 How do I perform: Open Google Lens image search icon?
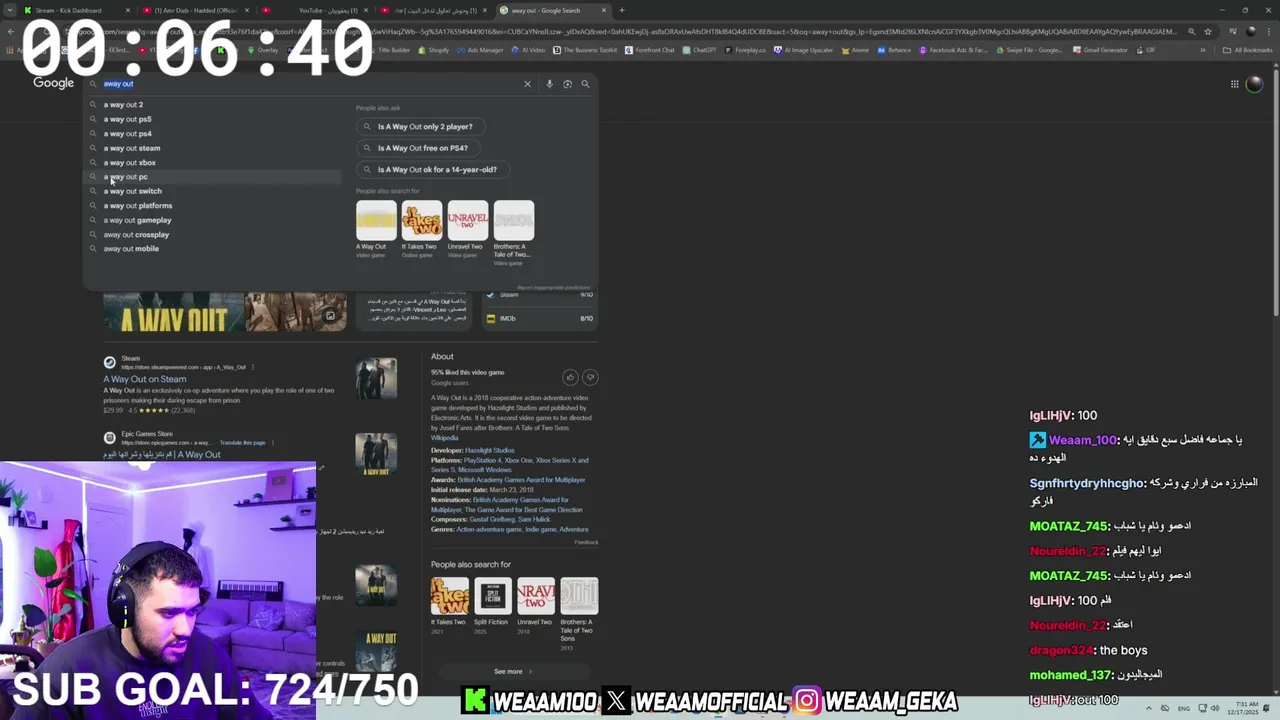coord(567,84)
